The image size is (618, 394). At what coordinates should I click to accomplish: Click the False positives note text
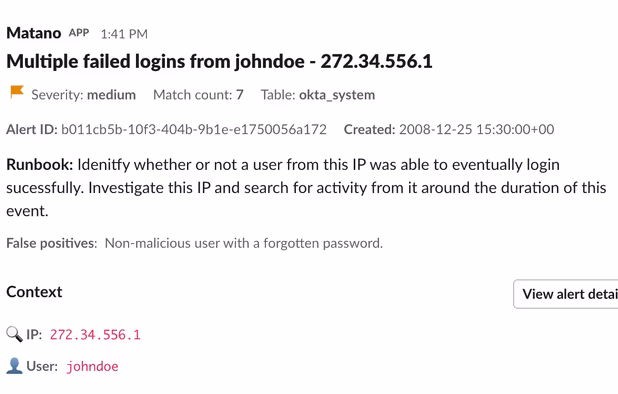(x=194, y=243)
